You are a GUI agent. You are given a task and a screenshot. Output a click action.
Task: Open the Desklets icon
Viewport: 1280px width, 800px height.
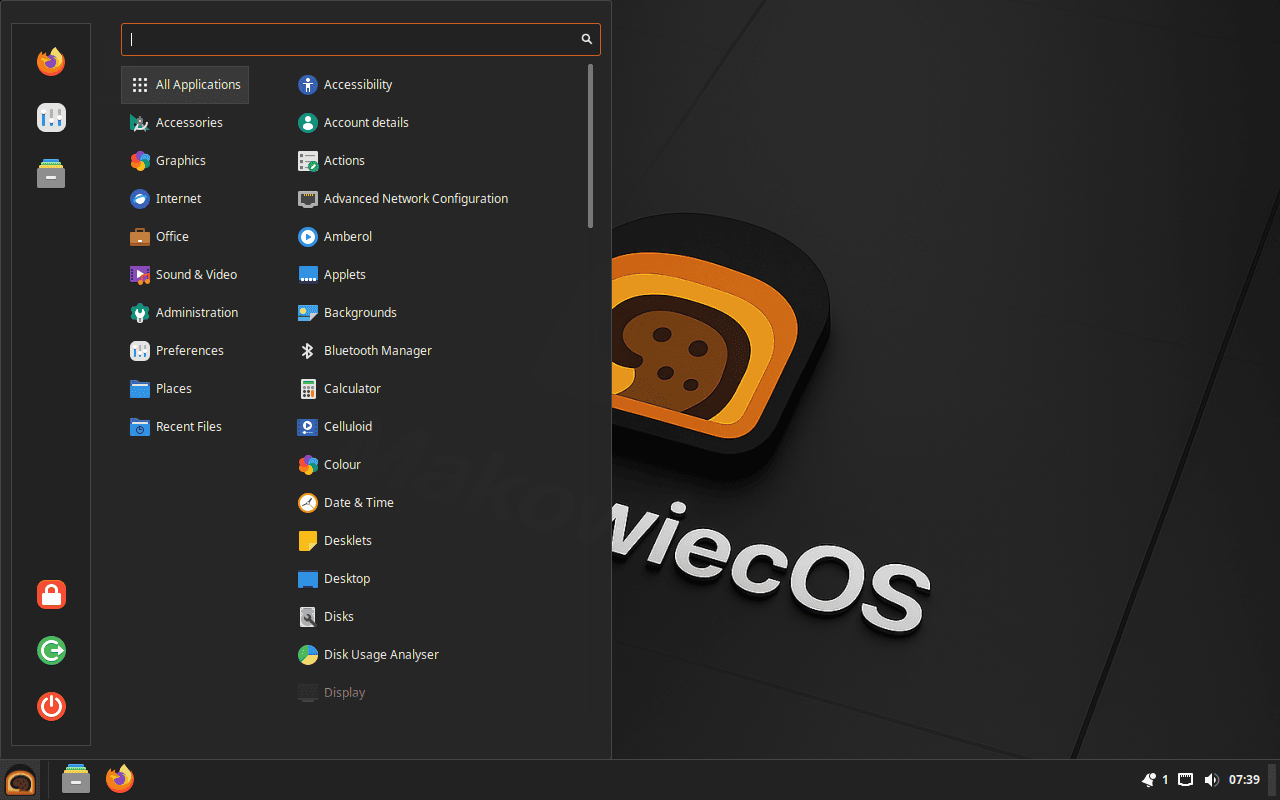tap(308, 541)
